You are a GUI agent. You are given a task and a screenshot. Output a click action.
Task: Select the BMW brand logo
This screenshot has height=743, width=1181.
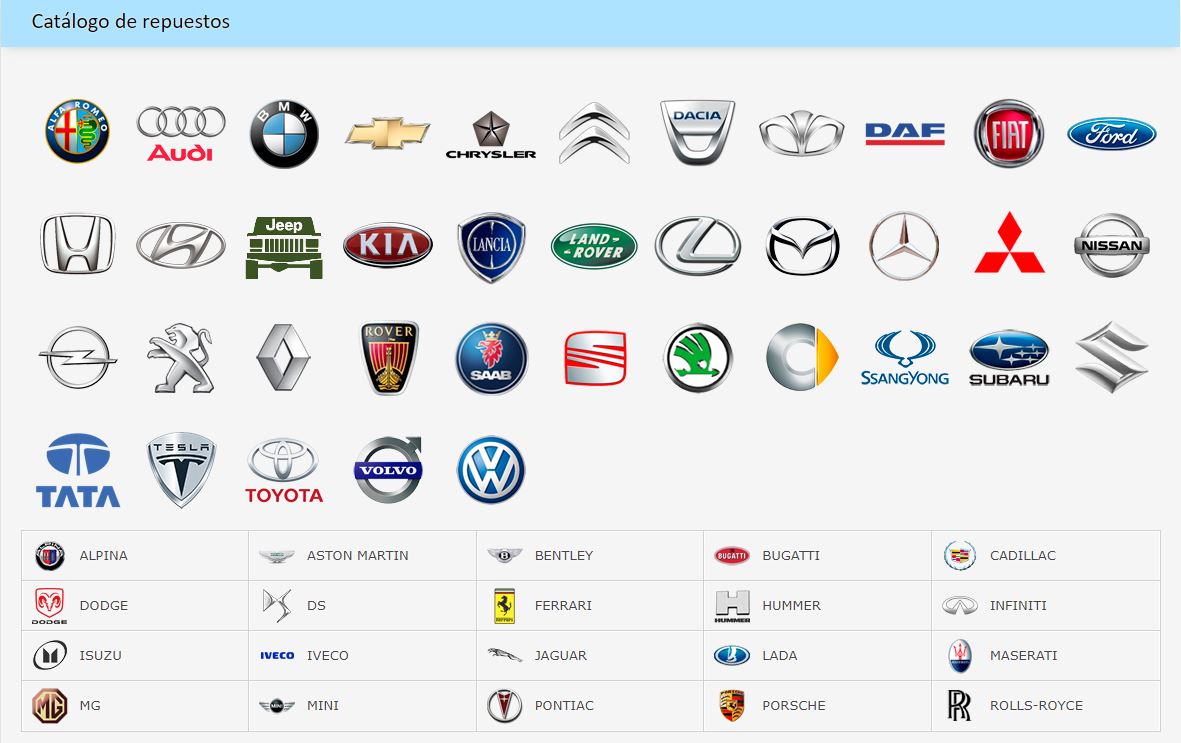pos(284,134)
